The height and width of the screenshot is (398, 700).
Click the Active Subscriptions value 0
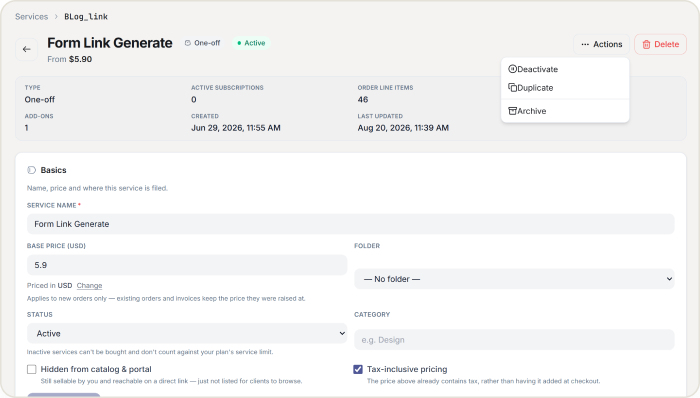pos(194,100)
